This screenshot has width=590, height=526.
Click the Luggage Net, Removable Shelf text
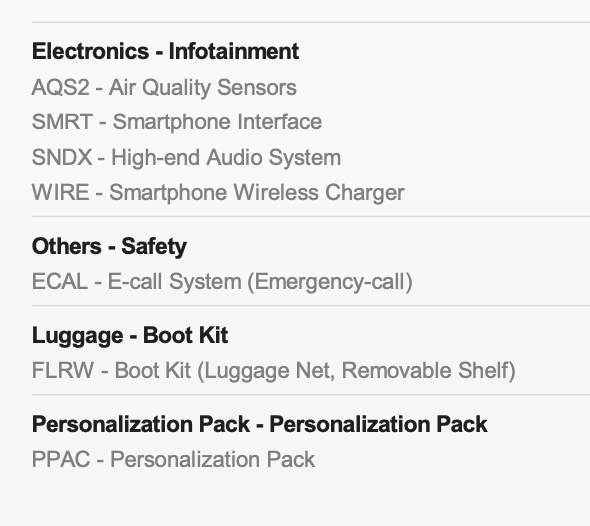coord(356,371)
